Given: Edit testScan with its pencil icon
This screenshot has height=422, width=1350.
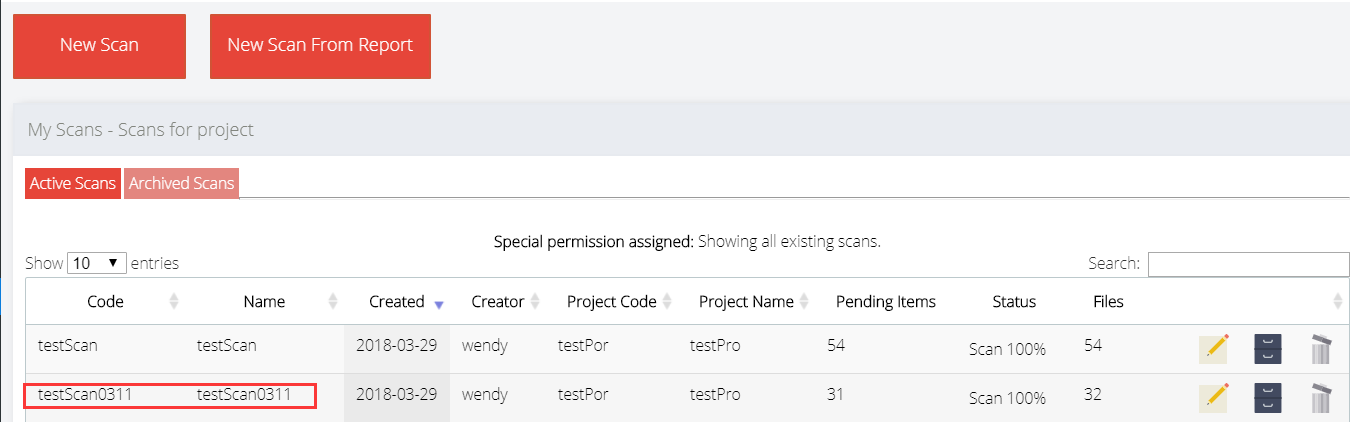Looking at the screenshot, I should [1214, 349].
